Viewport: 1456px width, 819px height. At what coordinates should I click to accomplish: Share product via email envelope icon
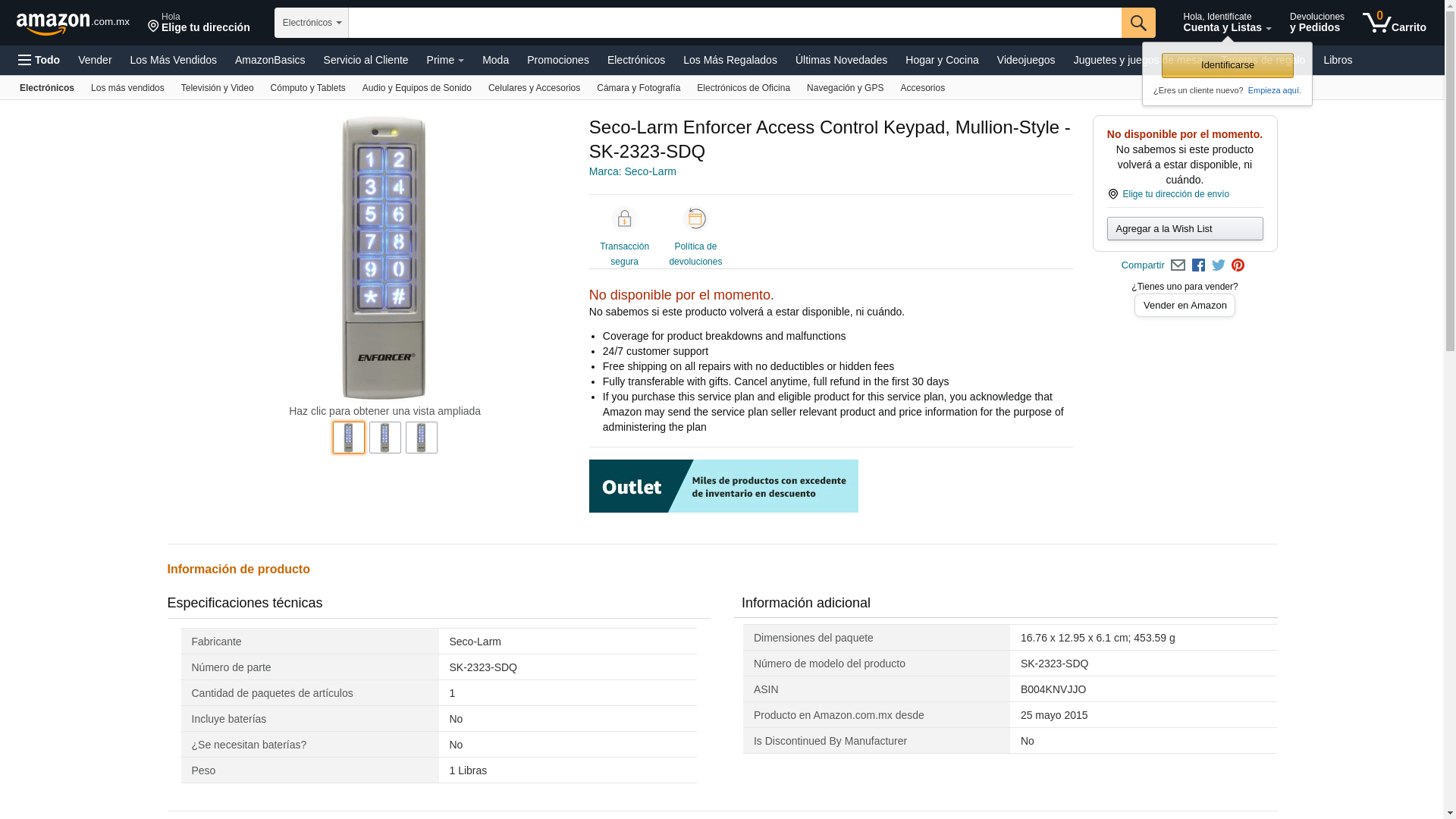click(x=1178, y=265)
